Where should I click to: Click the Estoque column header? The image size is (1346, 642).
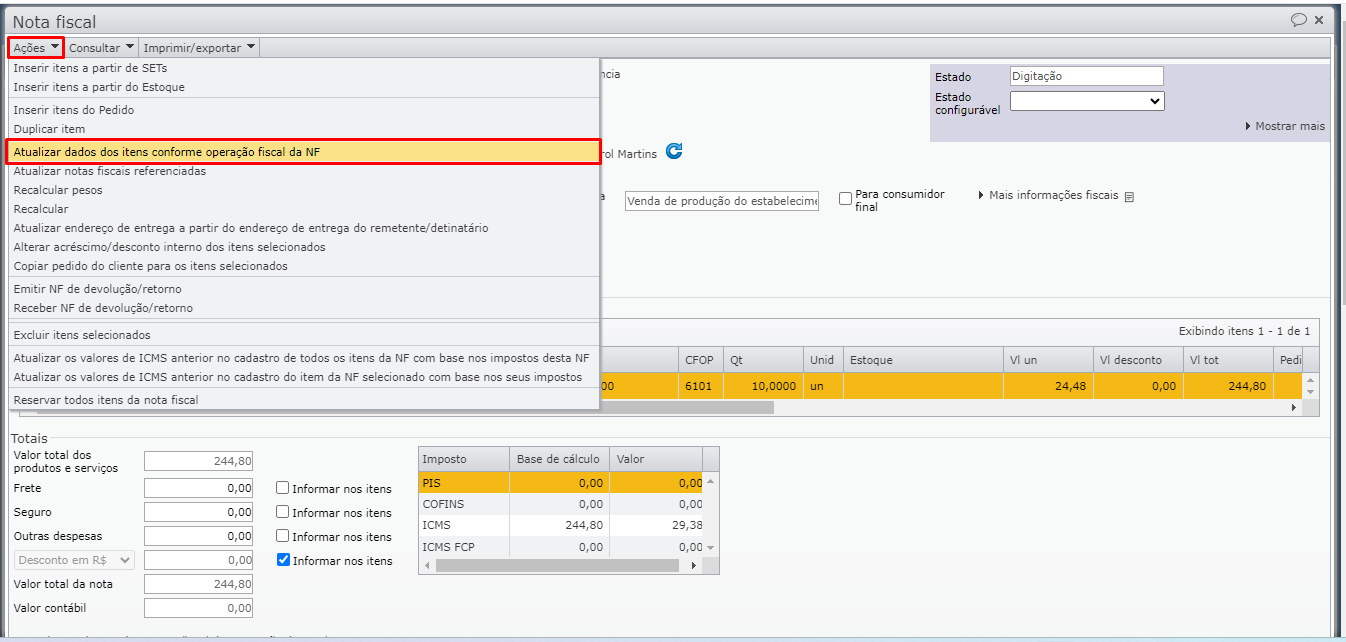point(923,360)
